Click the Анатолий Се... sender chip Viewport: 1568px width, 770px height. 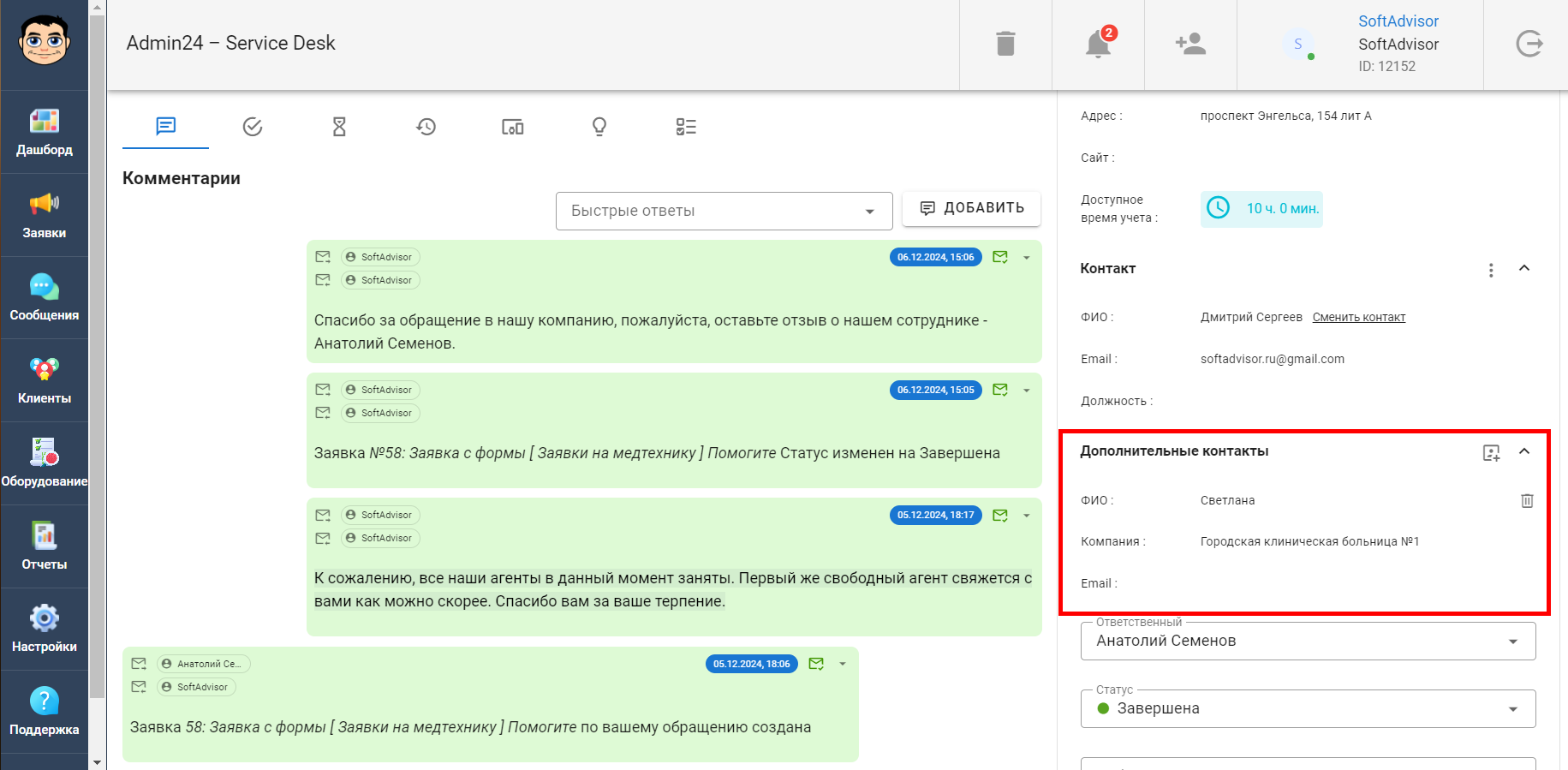point(204,664)
